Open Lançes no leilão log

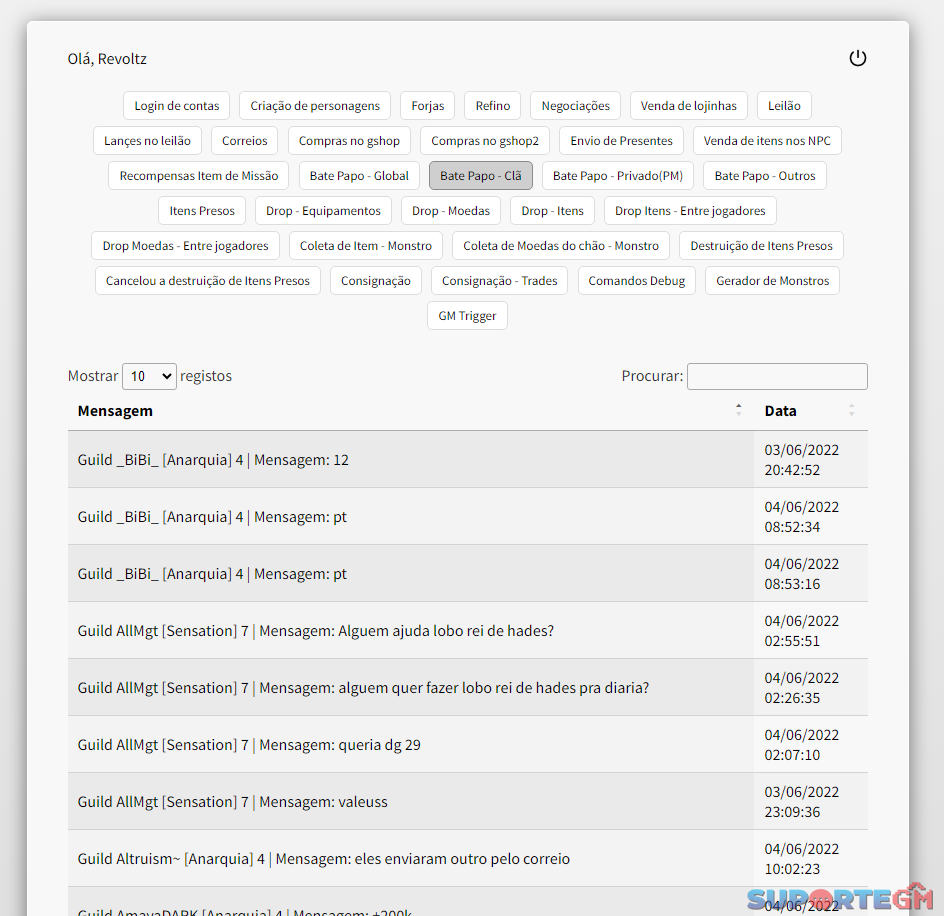[148, 141]
